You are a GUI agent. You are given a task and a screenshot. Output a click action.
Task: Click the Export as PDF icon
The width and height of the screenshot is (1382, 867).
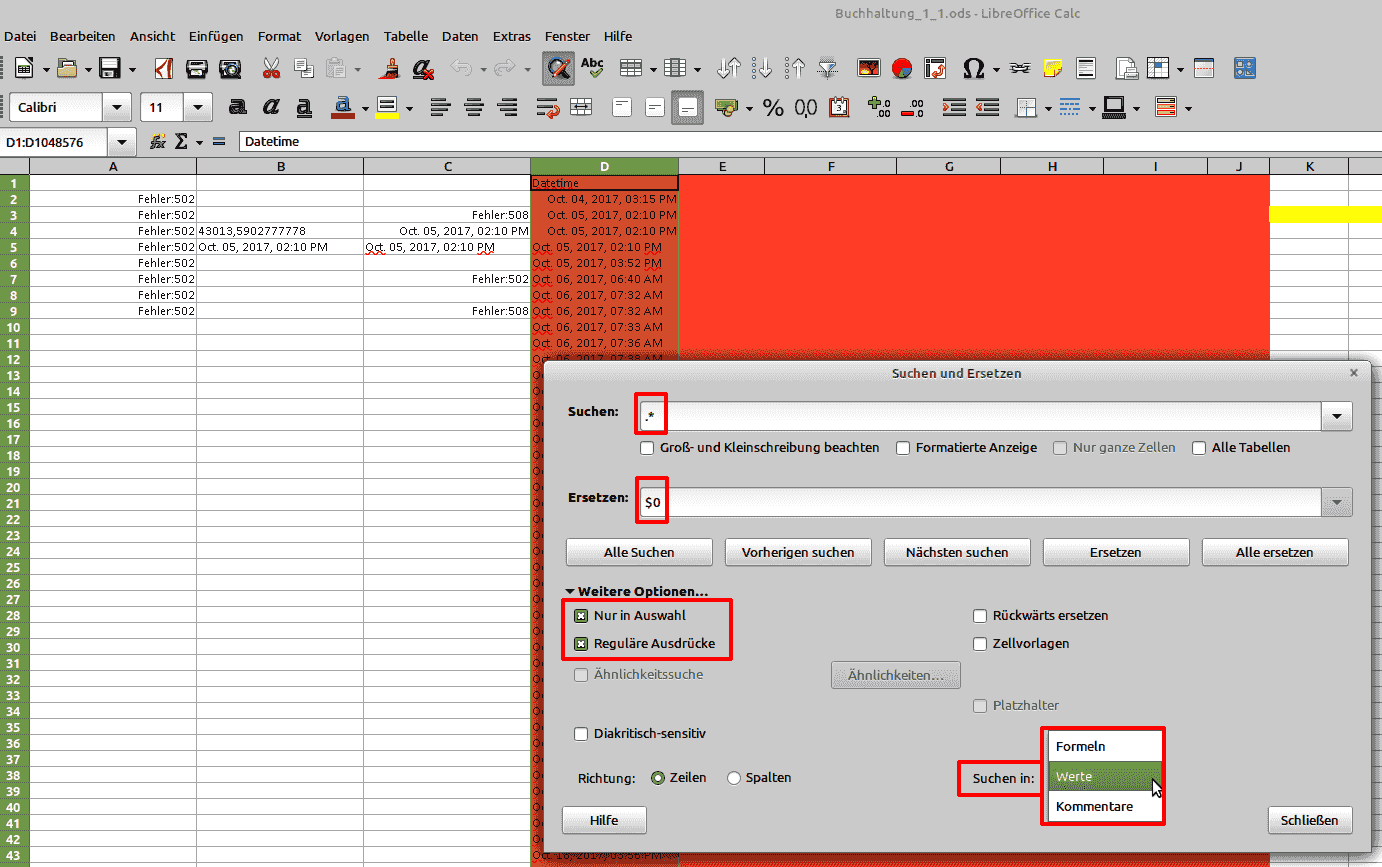pyautogui.click(x=164, y=69)
